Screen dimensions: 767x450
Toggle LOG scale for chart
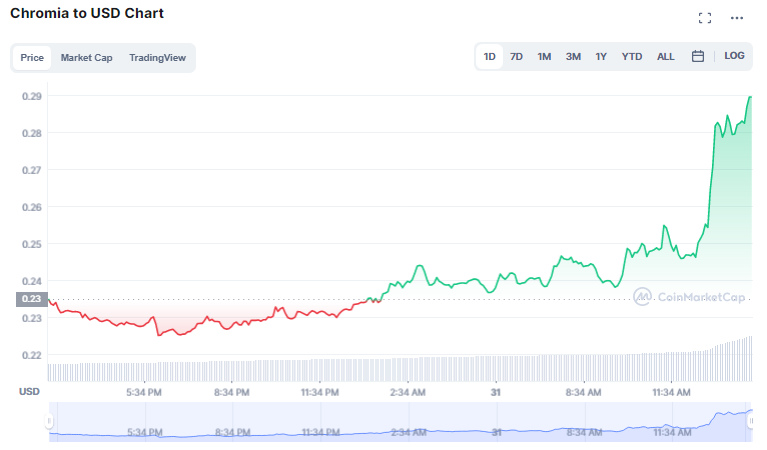734,56
